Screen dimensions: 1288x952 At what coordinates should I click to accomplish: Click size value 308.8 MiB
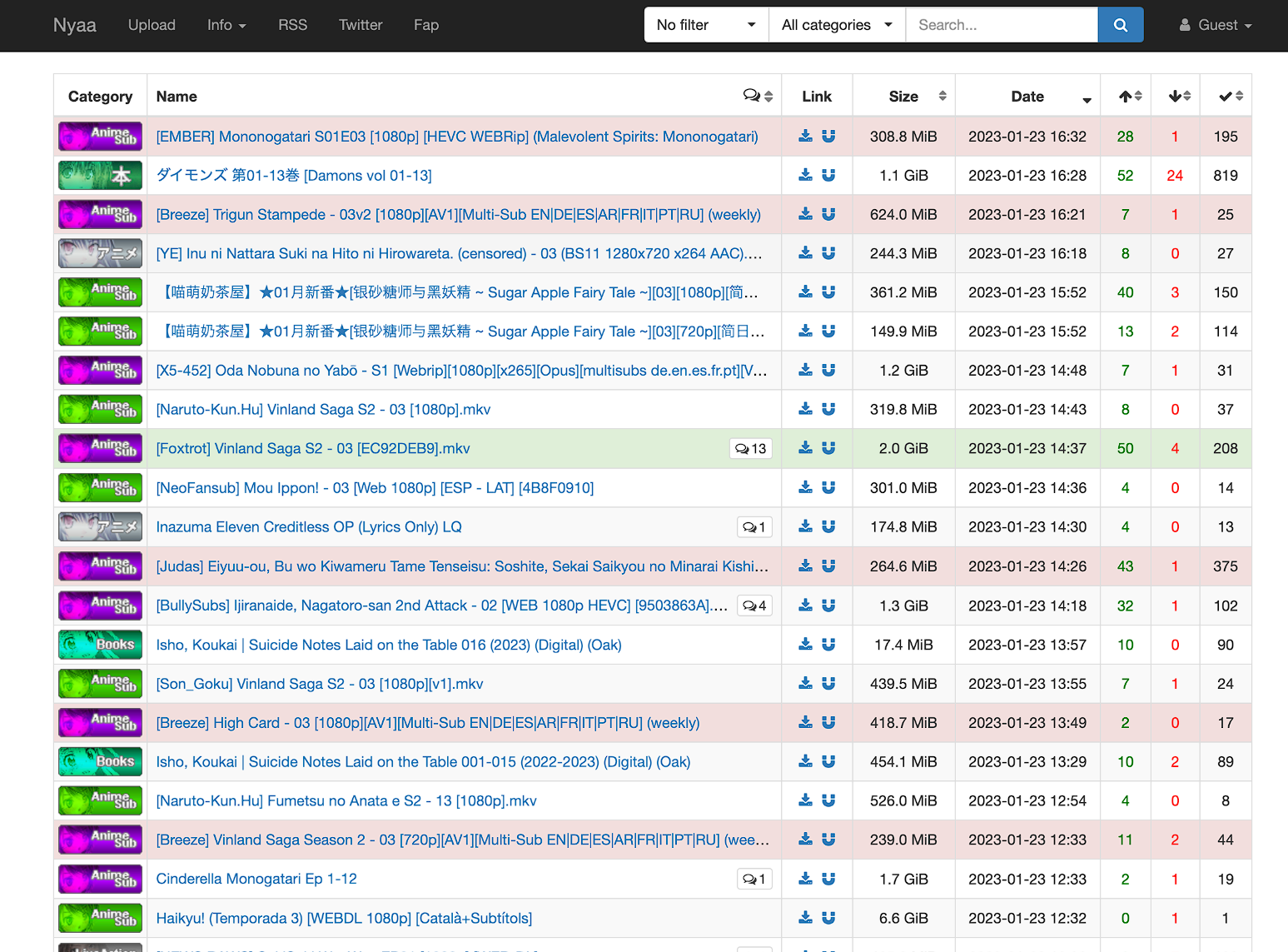[x=903, y=136]
